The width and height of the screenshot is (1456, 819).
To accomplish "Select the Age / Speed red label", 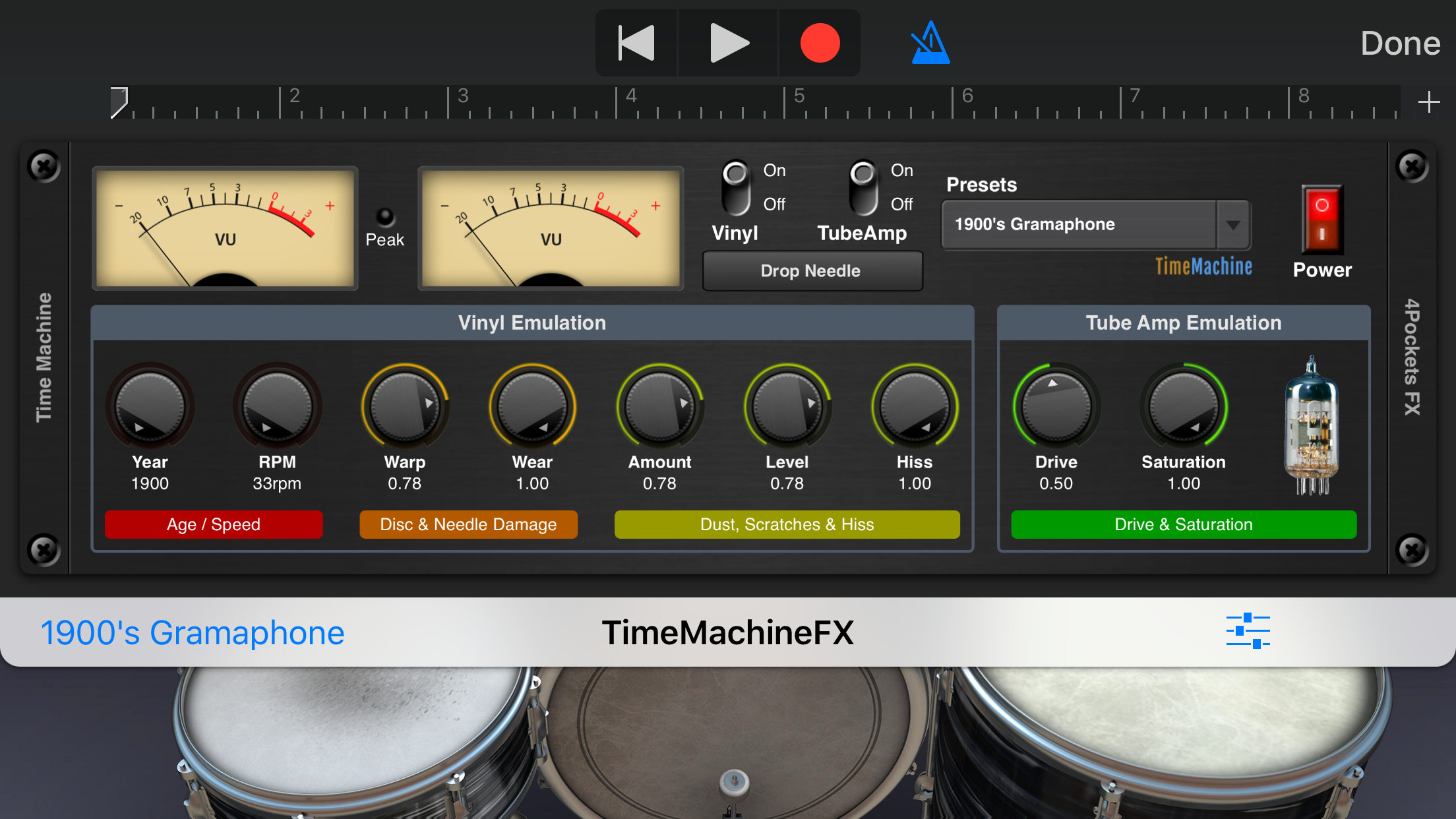I will 214,524.
